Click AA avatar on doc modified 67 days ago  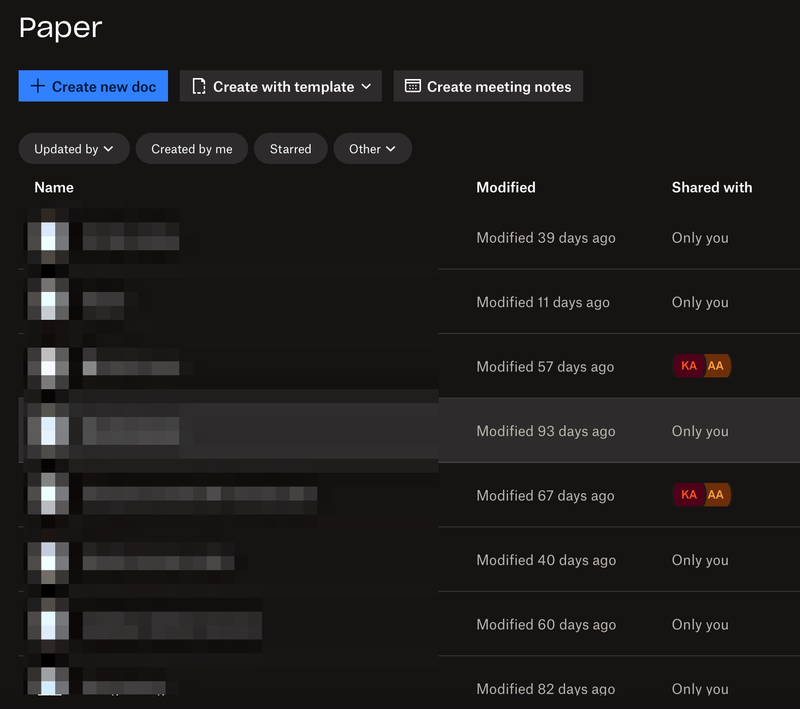(717, 495)
